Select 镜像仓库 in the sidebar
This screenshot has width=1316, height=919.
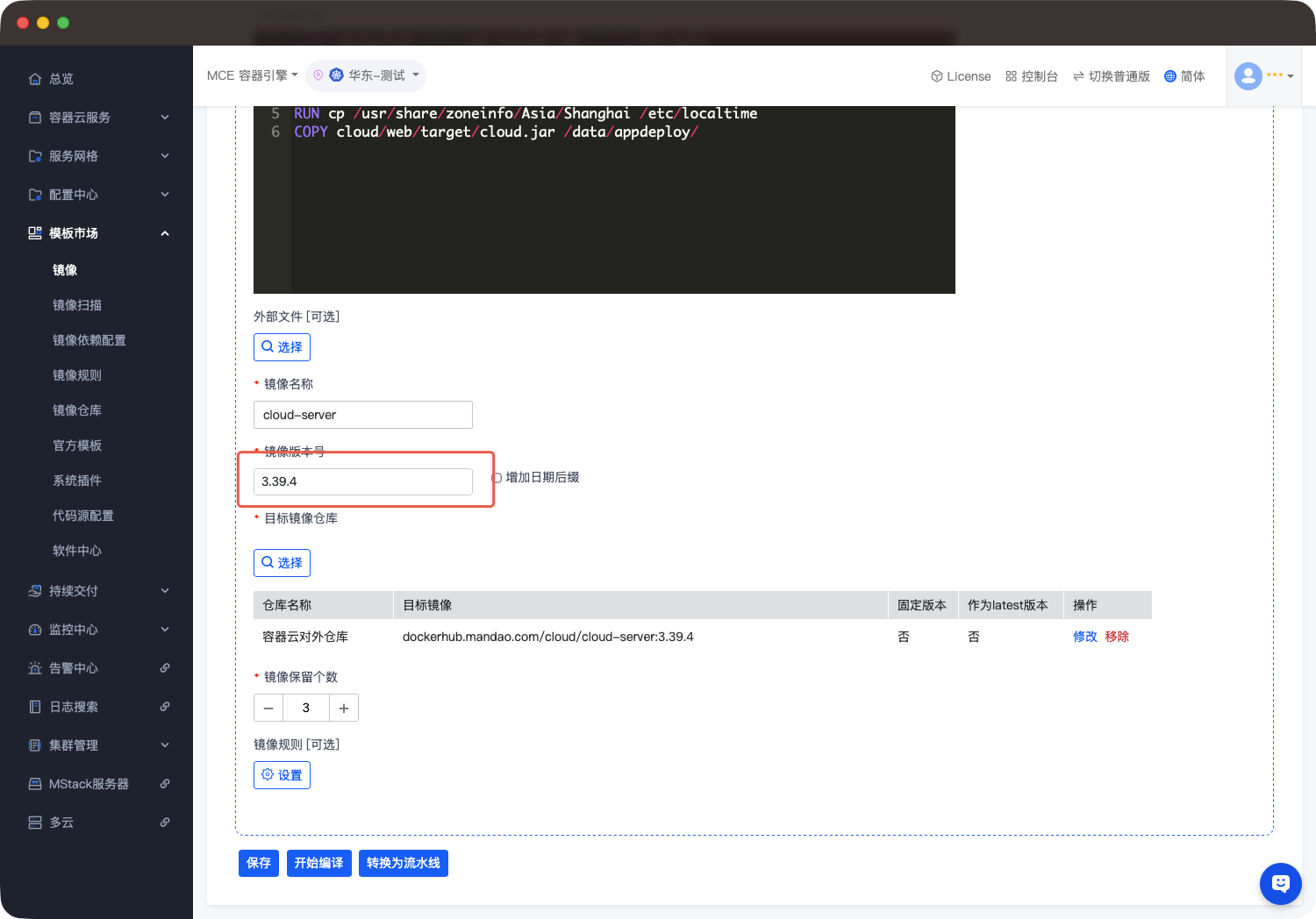pos(77,410)
